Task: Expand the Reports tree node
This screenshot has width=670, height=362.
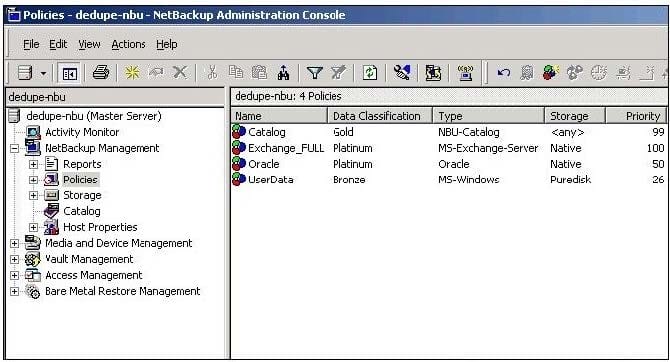Action: tap(33, 164)
